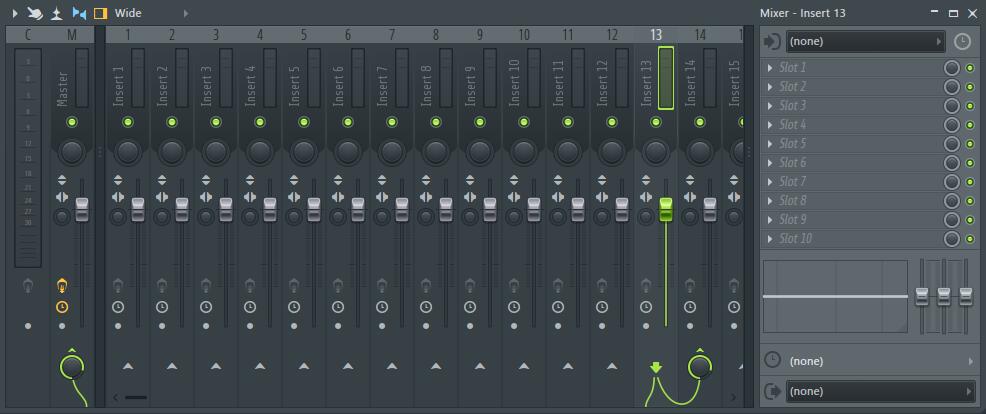
Task: Click Insert 5 polarity up-down arrows
Action: (294, 180)
